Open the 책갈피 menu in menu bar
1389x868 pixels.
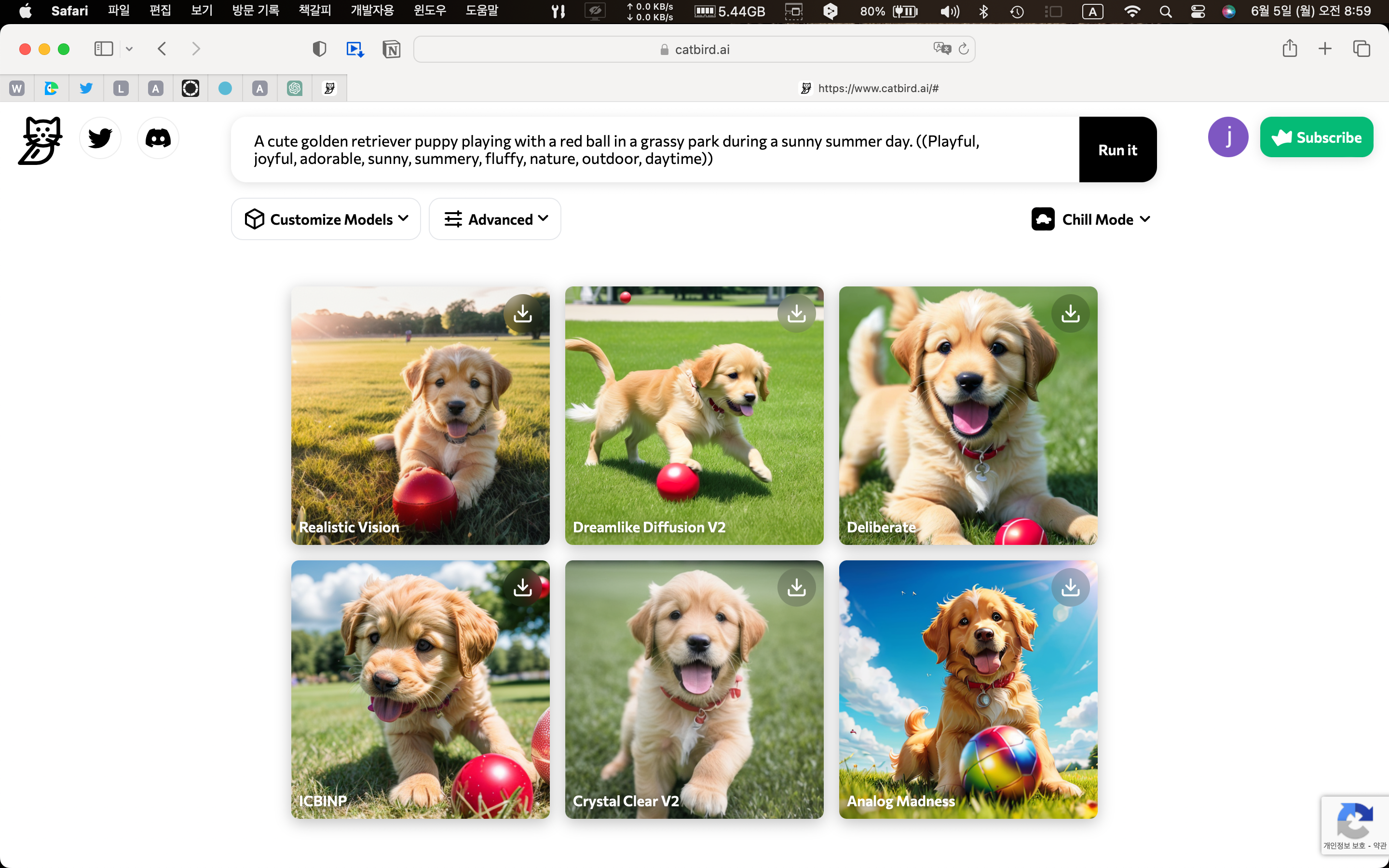point(314,11)
